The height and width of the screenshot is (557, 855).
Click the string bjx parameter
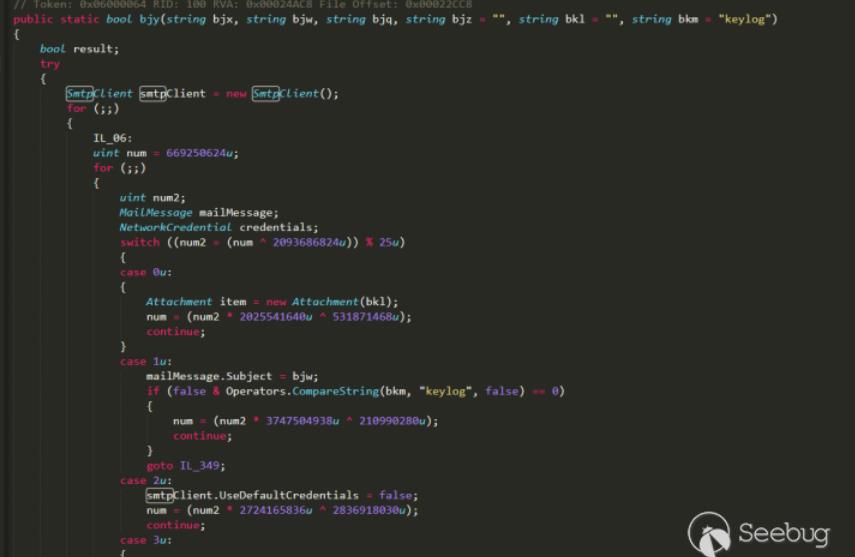pyautogui.click(x=202, y=19)
